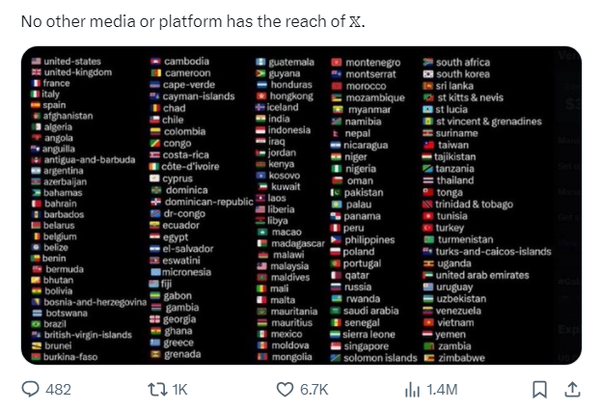Click the 6.7K likes count
This screenshot has width=600, height=411.
coord(314,390)
